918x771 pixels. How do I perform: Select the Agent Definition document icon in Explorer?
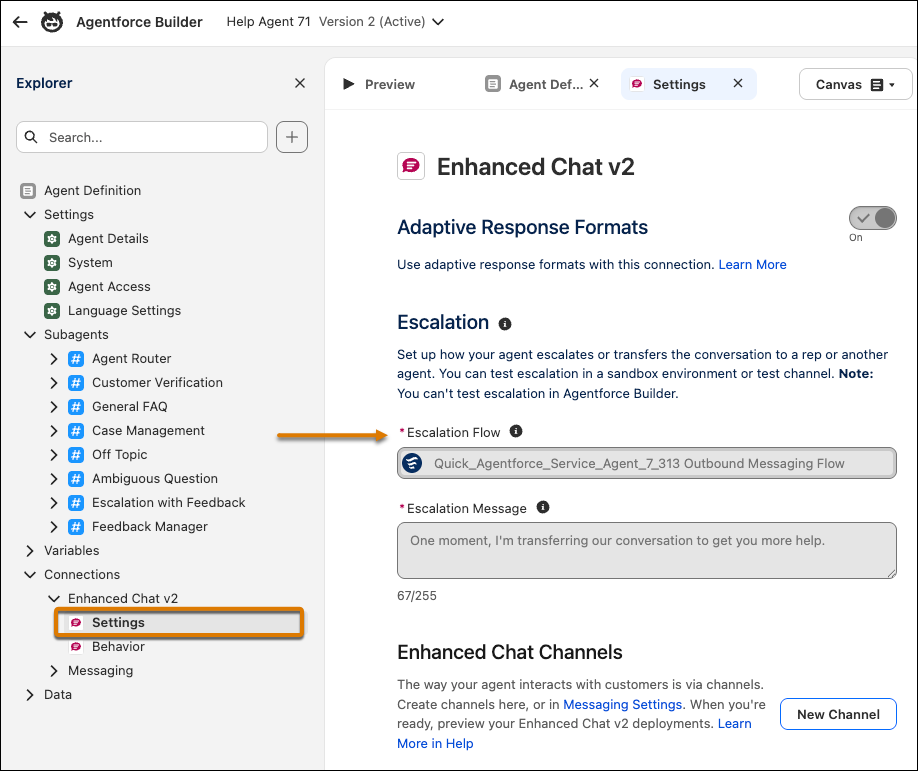pos(28,191)
